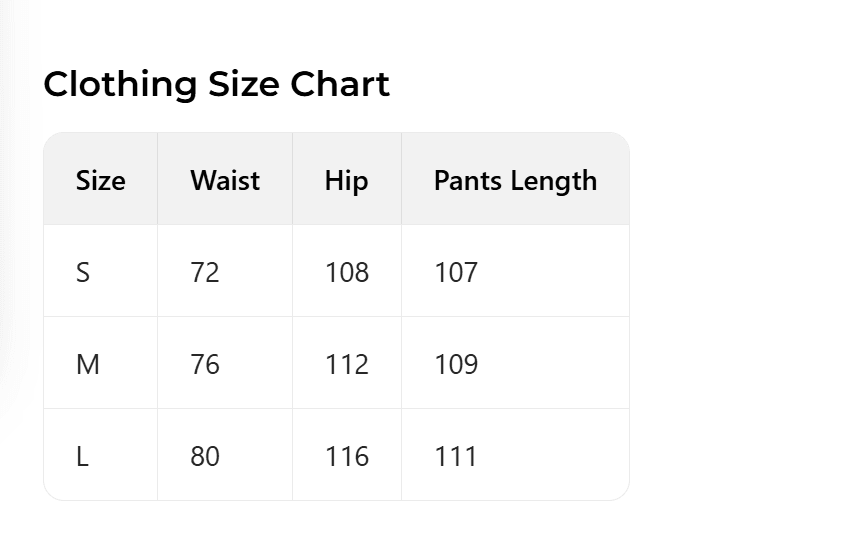This screenshot has height=534, width=845.
Task: Click the word 'Size' in the chart title
Action: (244, 85)
